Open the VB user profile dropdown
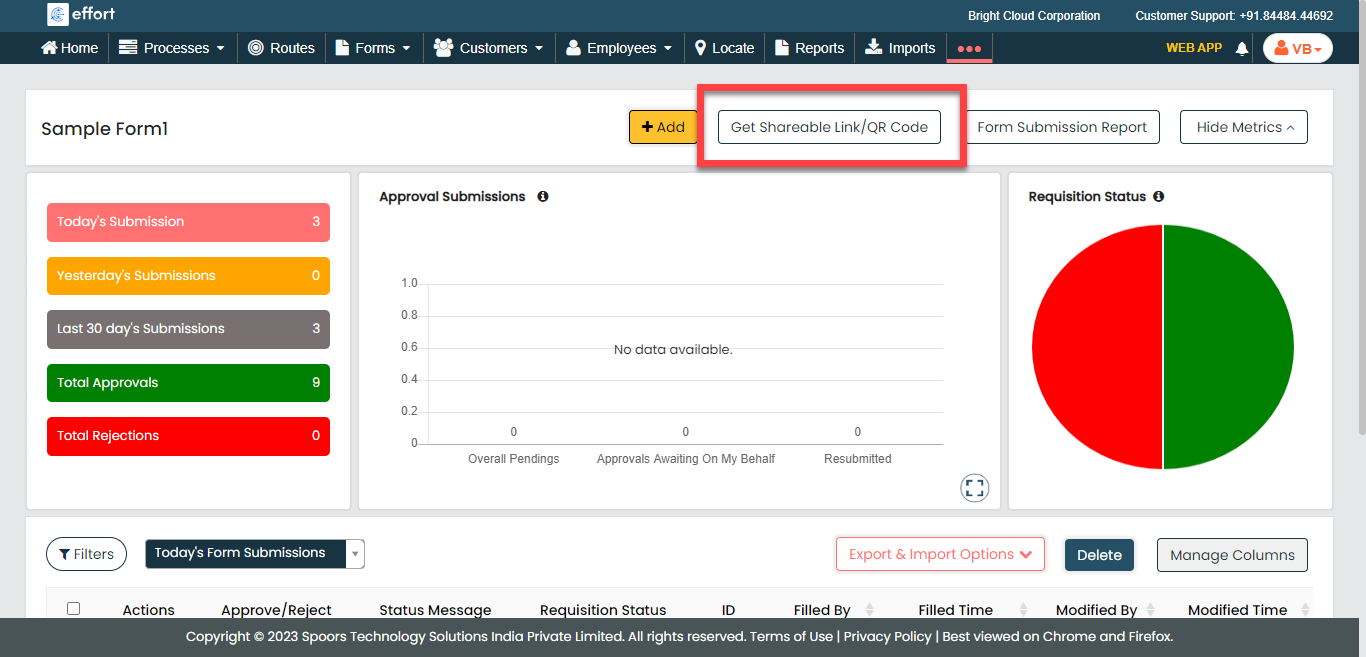Viewport: 1366px width, 657px height. tap(1297, 48)
